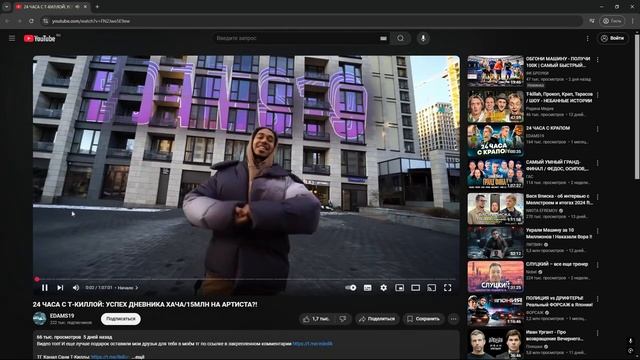
Task: Click the browser address bar URL
Action: coord(91,21)
